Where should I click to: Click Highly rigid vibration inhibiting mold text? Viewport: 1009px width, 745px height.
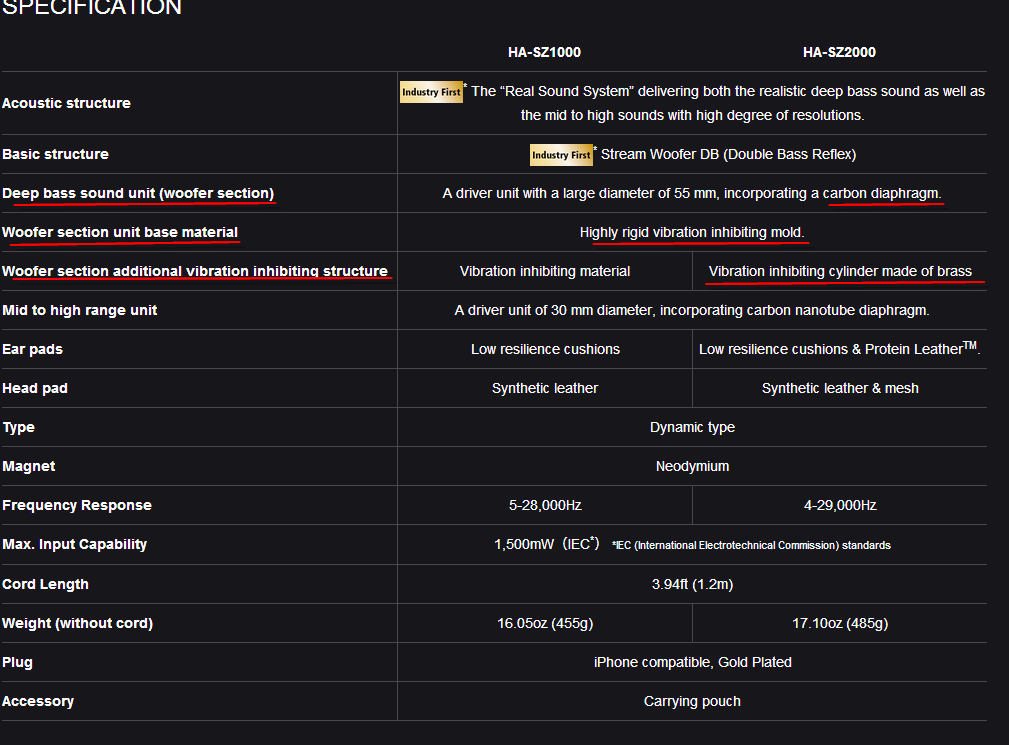[x=692, y=232]
